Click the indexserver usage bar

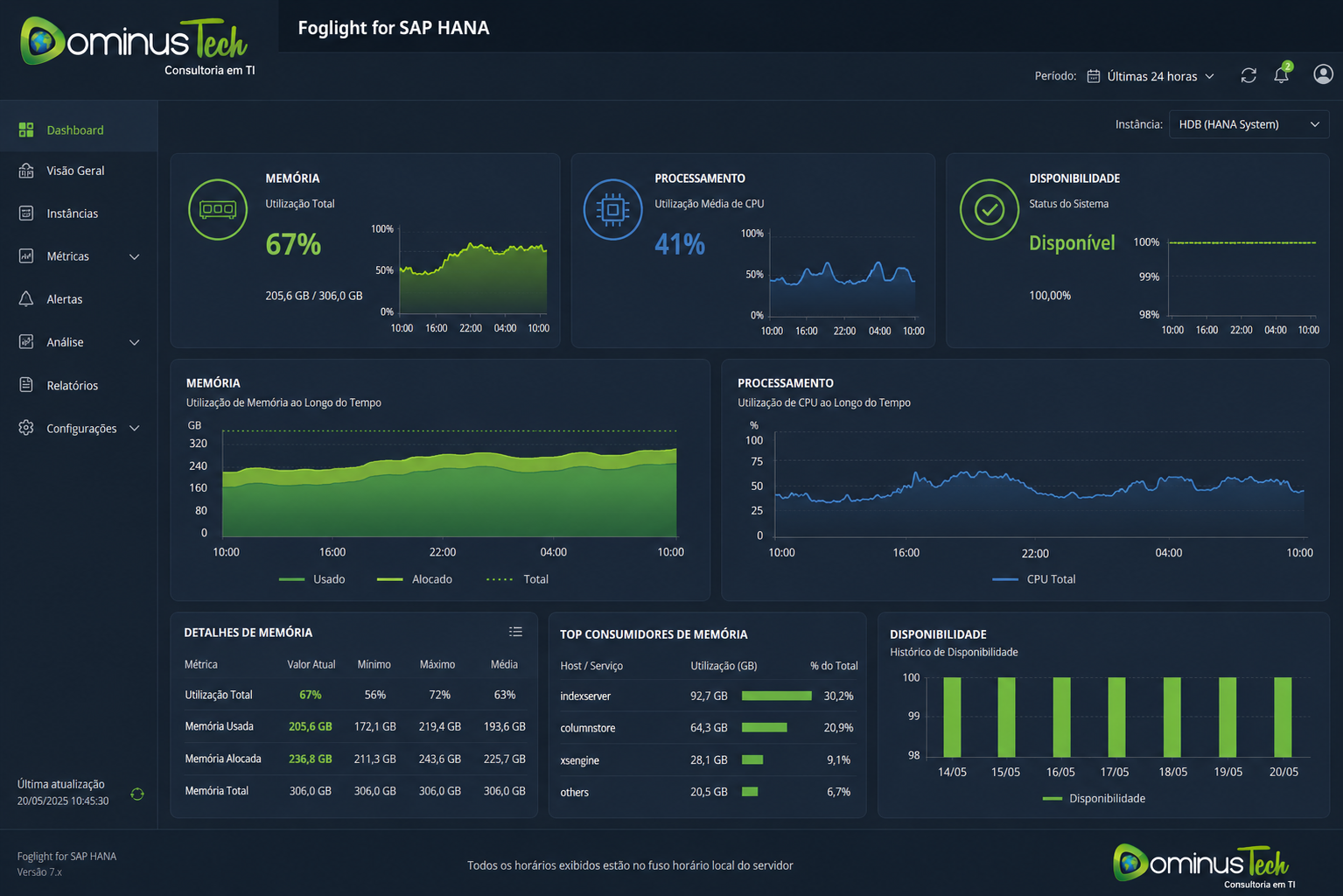pos(777,696)
